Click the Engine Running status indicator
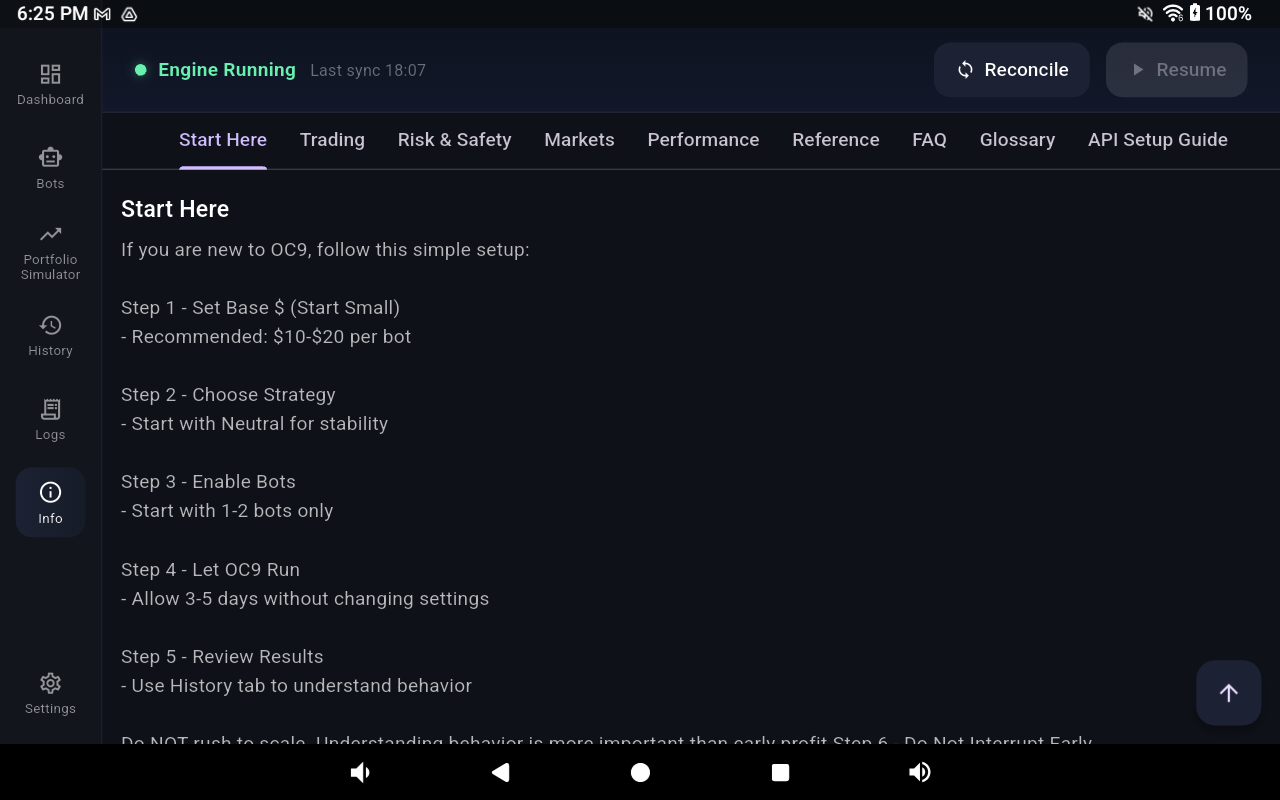1280x800 pixels. (215, 70)
